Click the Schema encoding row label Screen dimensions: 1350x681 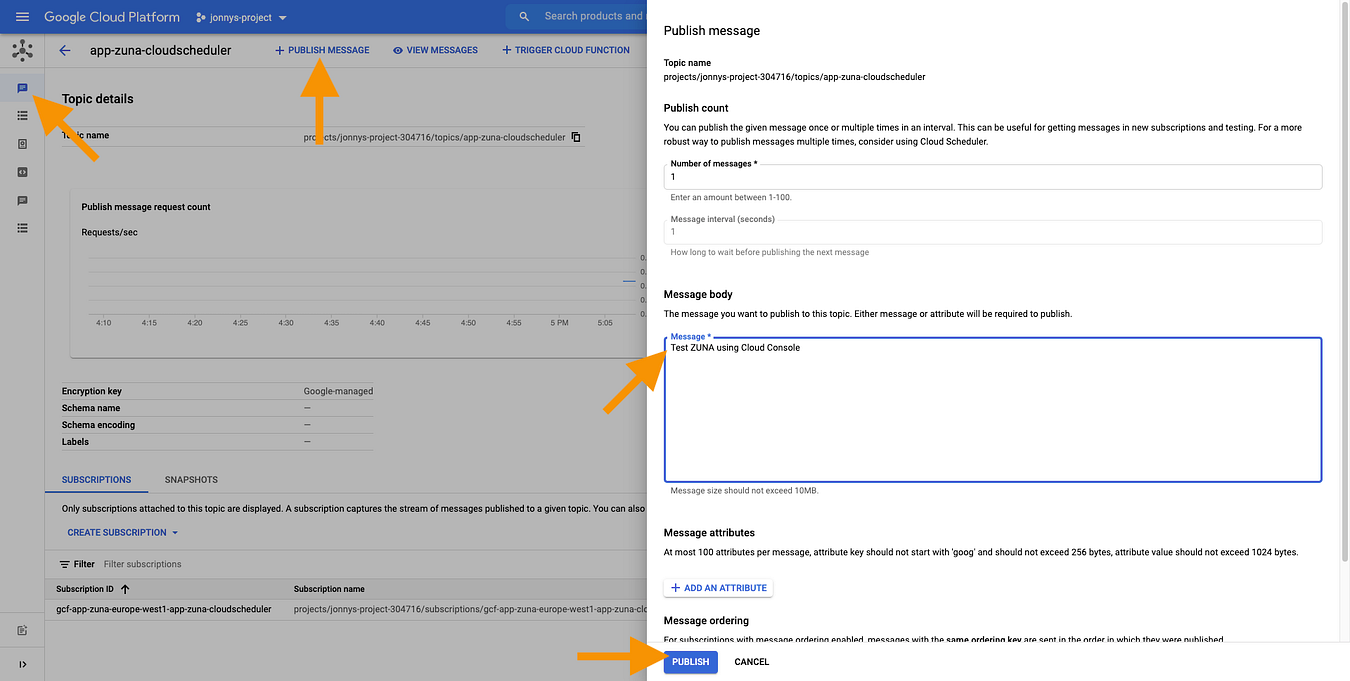98,425
